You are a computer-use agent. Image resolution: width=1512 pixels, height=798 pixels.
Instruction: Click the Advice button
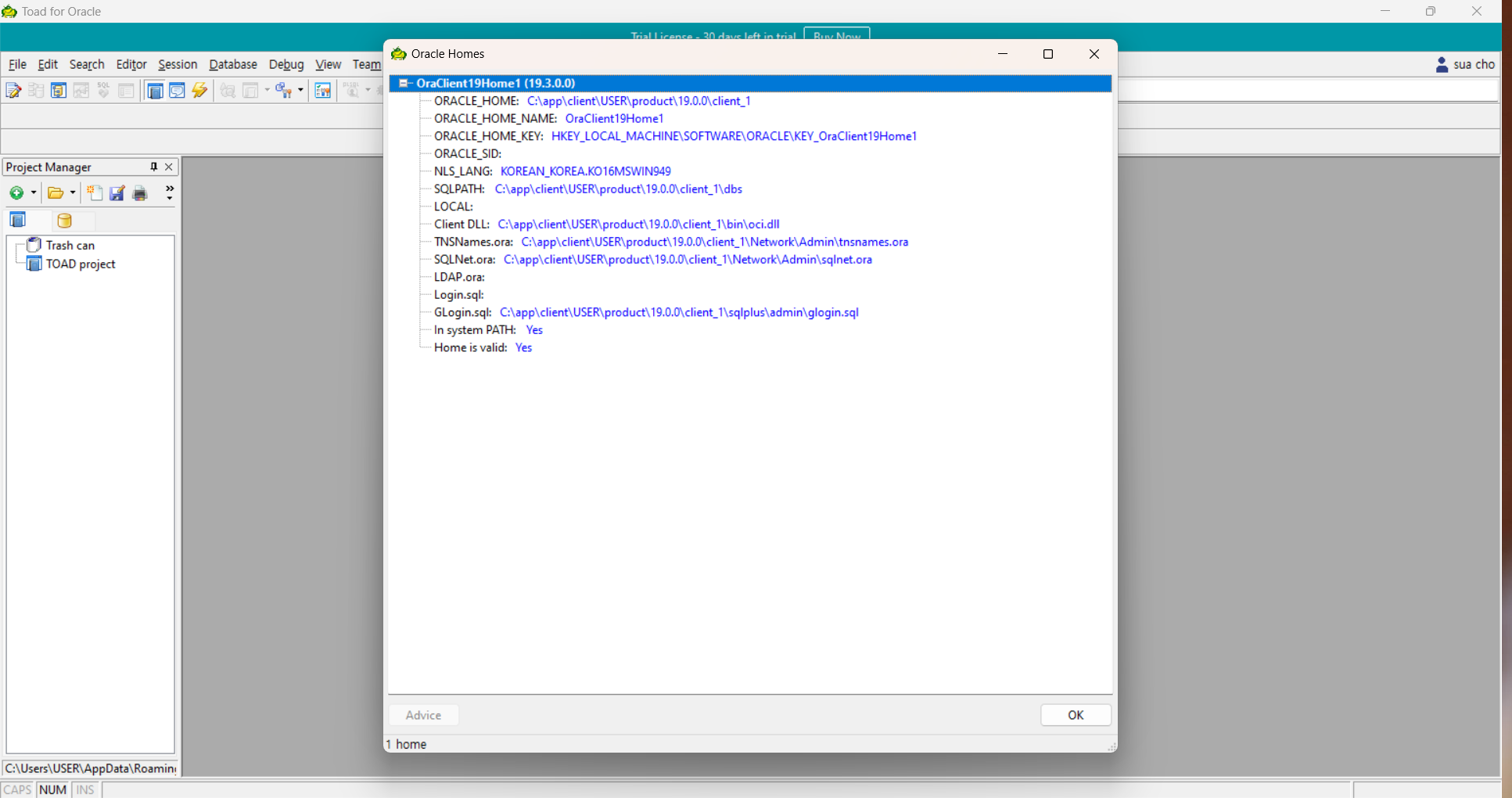(x=423, y=715)
